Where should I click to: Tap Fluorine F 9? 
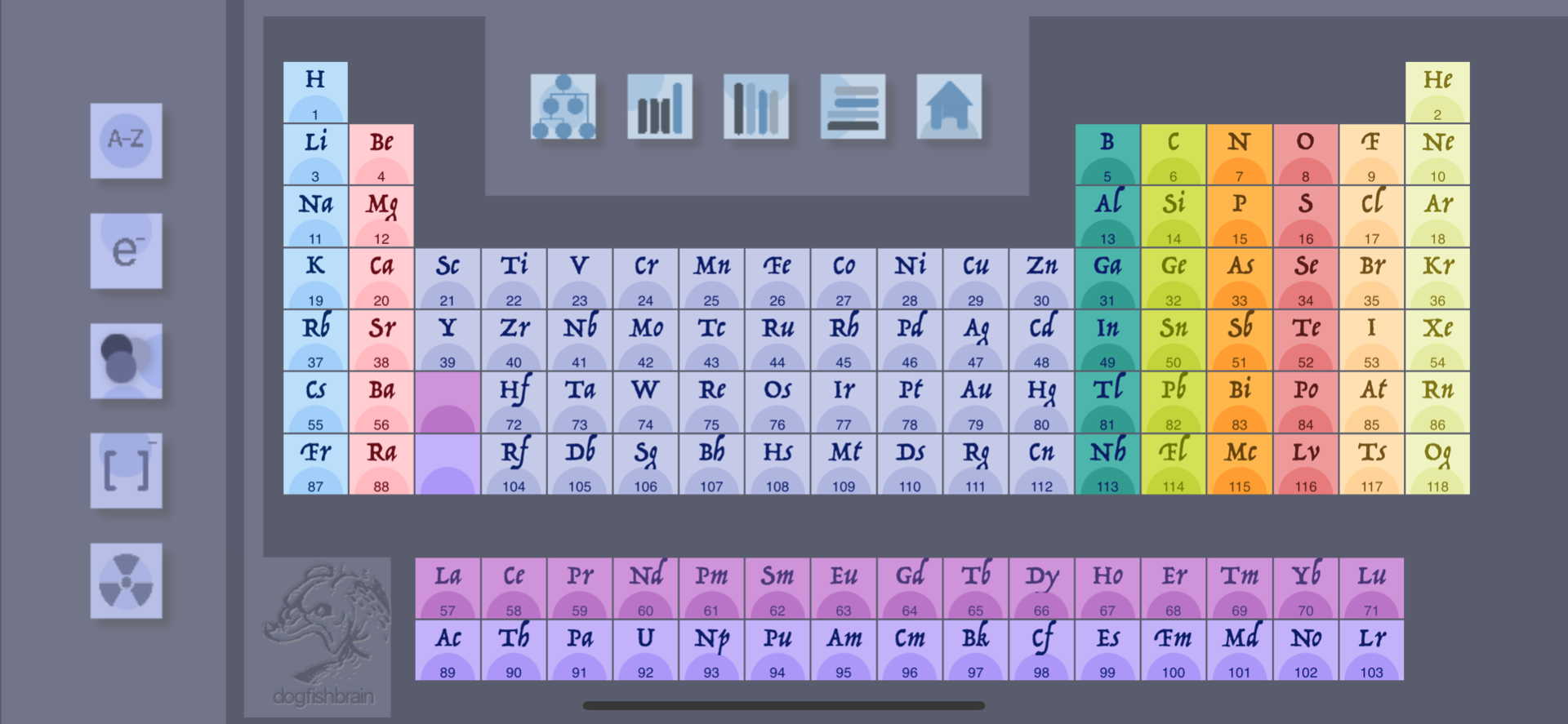click(1371, 154)
